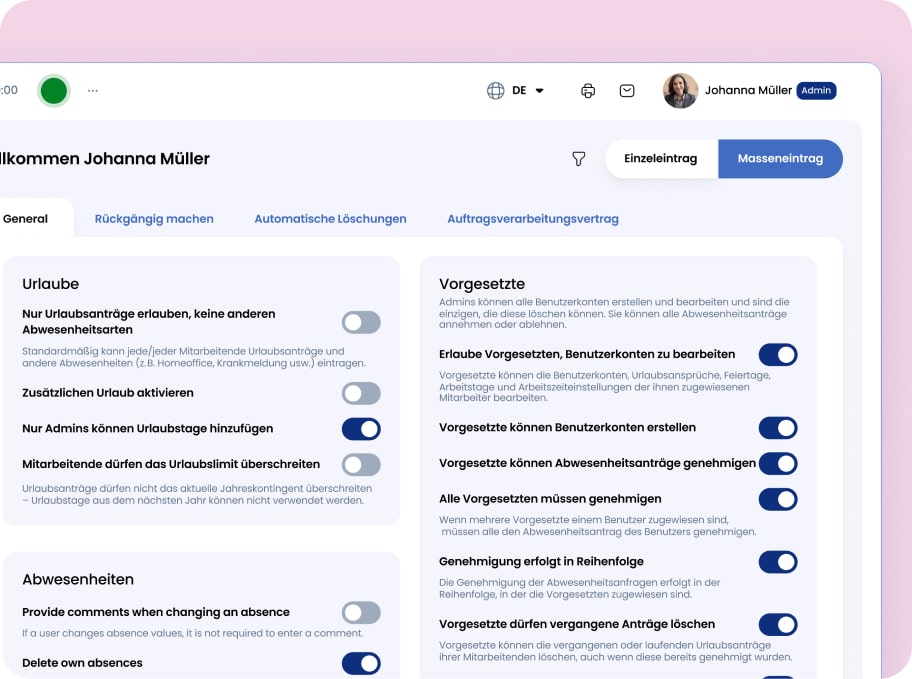Open the Automatische Löschungen tab
Screen dimensions: 912x679
pyautogui.click(x=330, y=219)
